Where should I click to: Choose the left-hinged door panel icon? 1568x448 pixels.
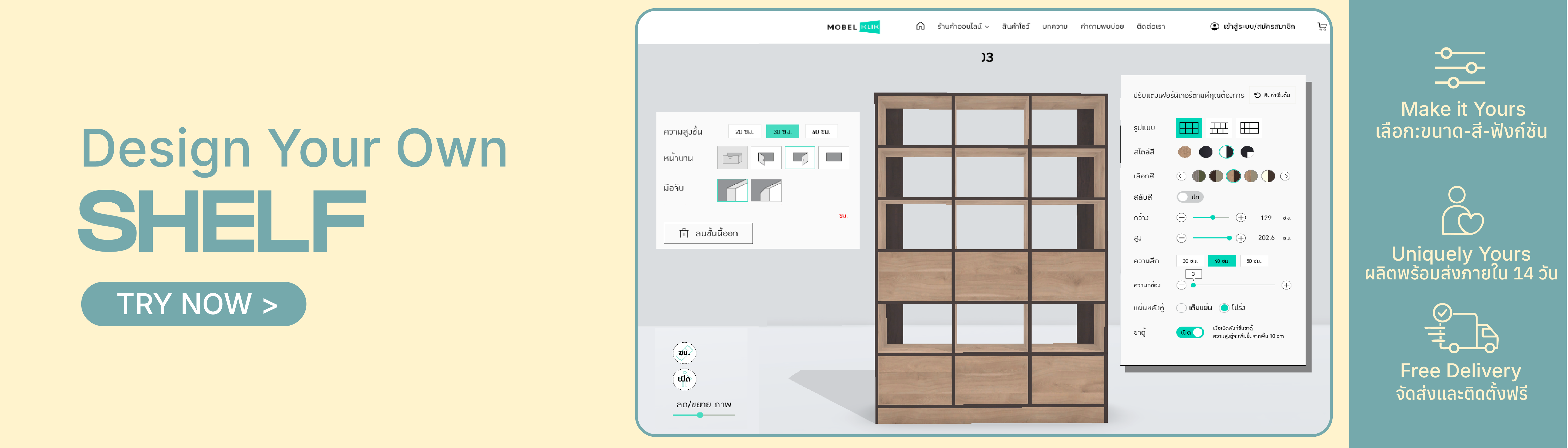[766, 158]
